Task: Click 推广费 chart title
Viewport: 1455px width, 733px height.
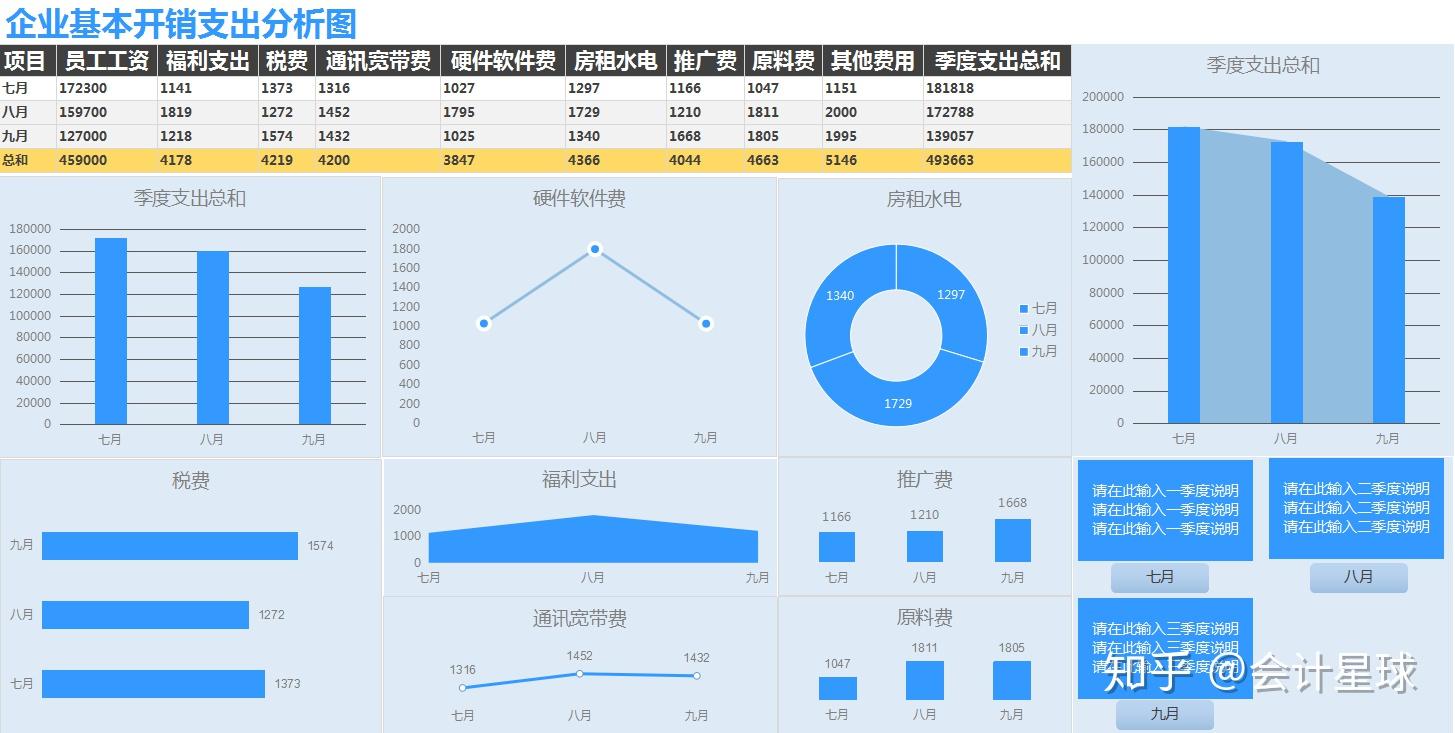Action: 924,480
